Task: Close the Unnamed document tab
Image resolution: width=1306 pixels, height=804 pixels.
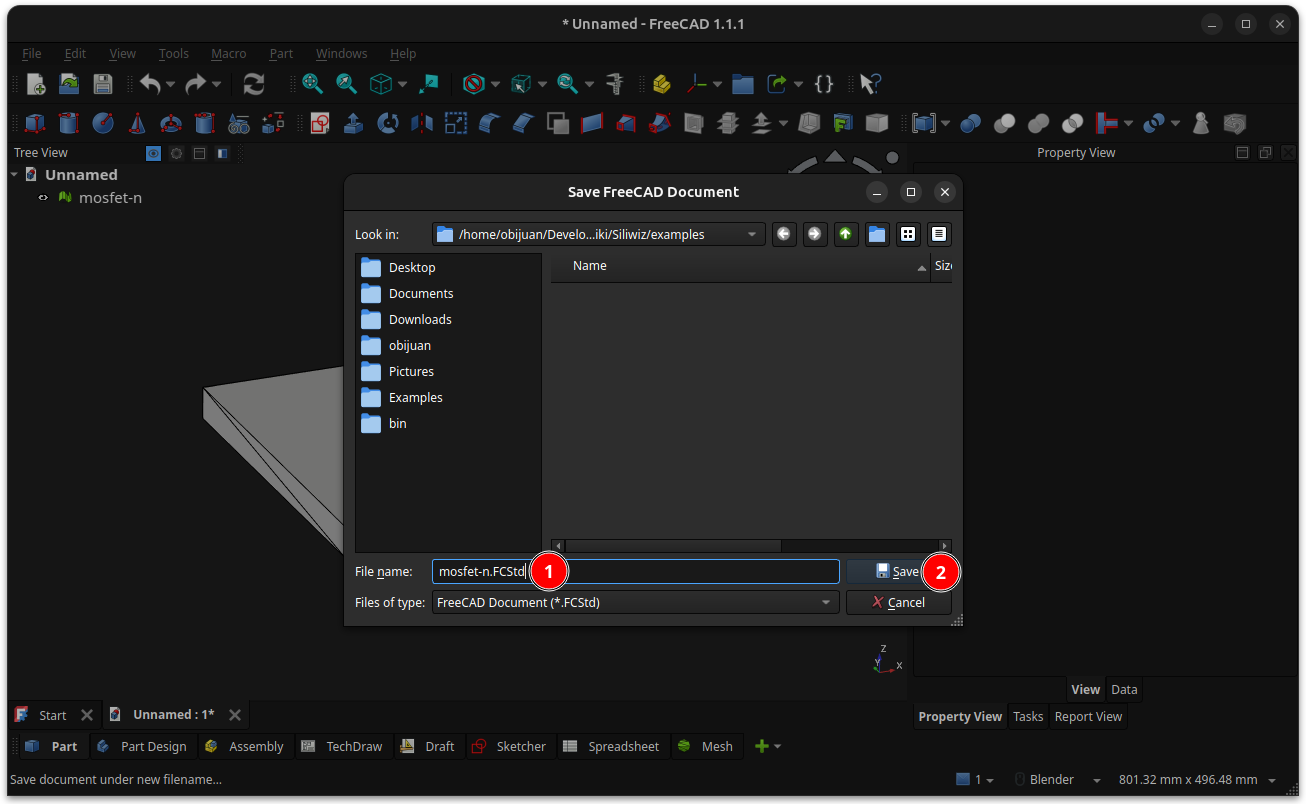Action: point(235,715)
